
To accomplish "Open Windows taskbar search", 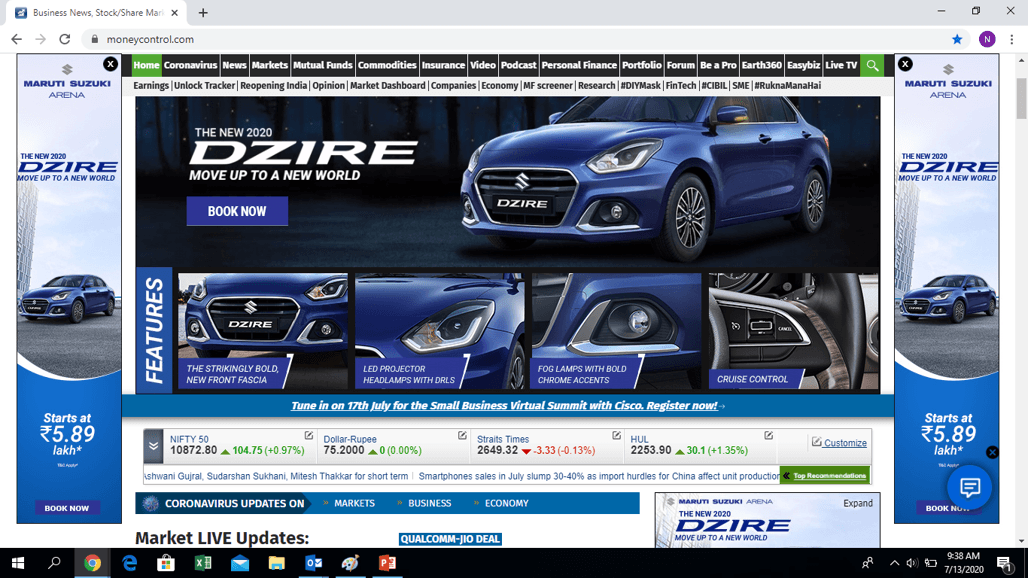I will click(x=54, y=563).
